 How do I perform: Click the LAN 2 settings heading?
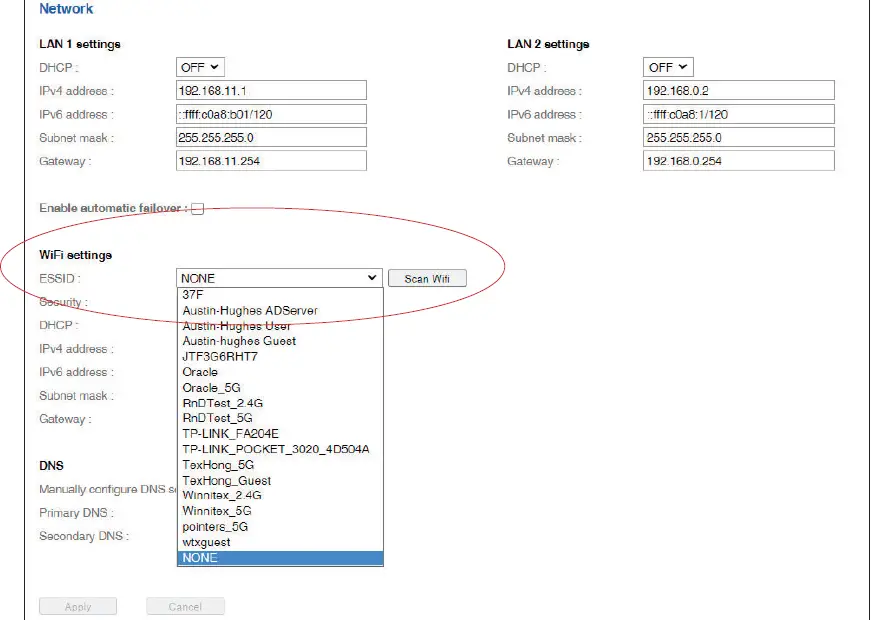tap(548, 44)
